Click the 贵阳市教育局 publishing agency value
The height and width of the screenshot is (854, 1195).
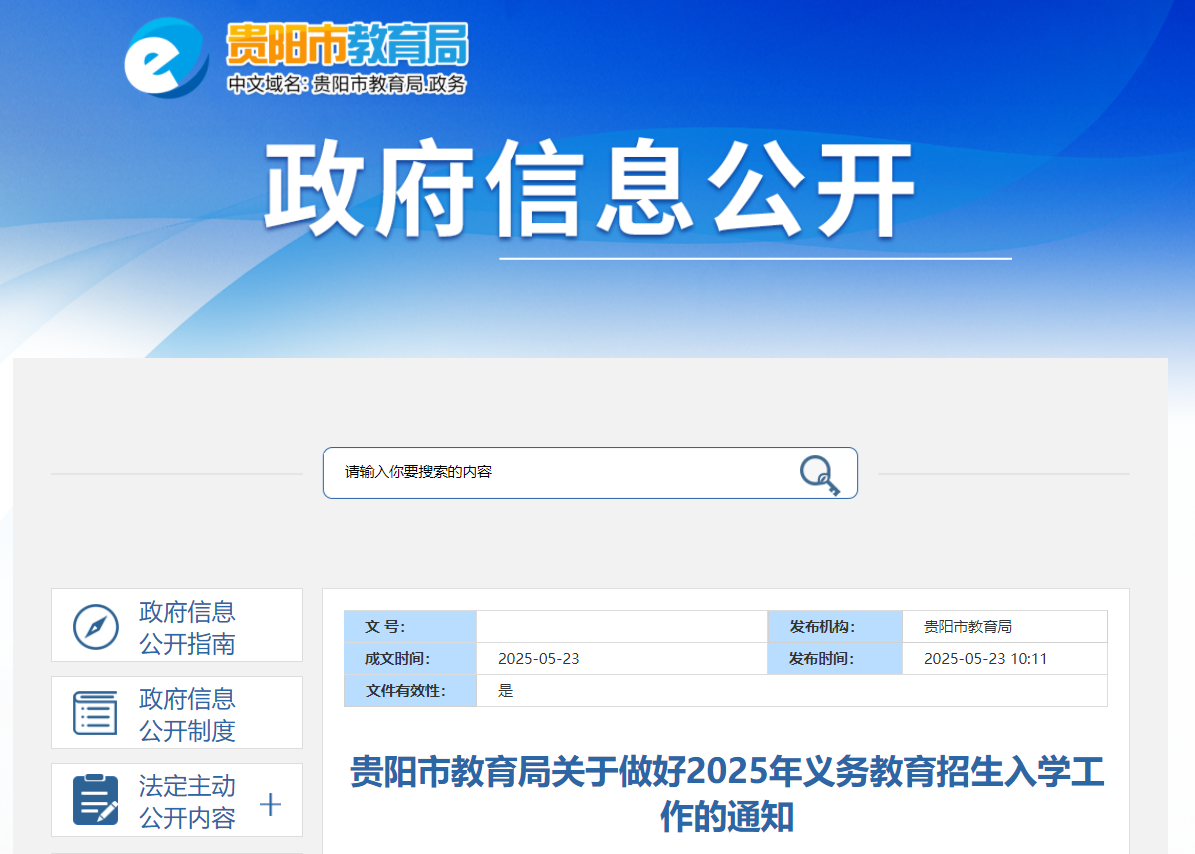pos(967,627)
